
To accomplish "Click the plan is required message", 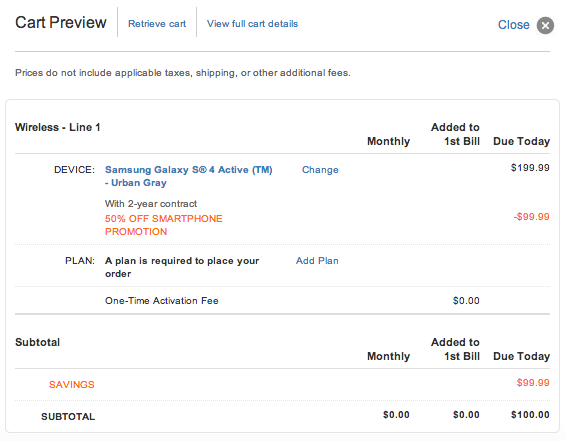I will (182, 267).
